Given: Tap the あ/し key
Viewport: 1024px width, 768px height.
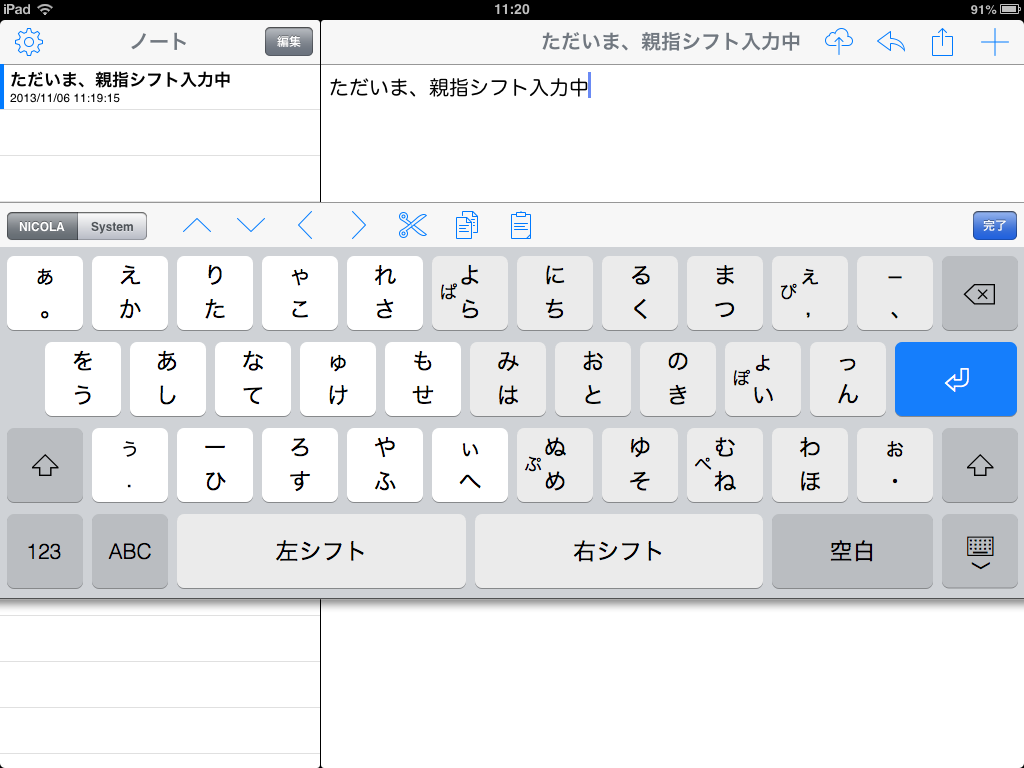Looking at the screenshot, I should [168, 379].
